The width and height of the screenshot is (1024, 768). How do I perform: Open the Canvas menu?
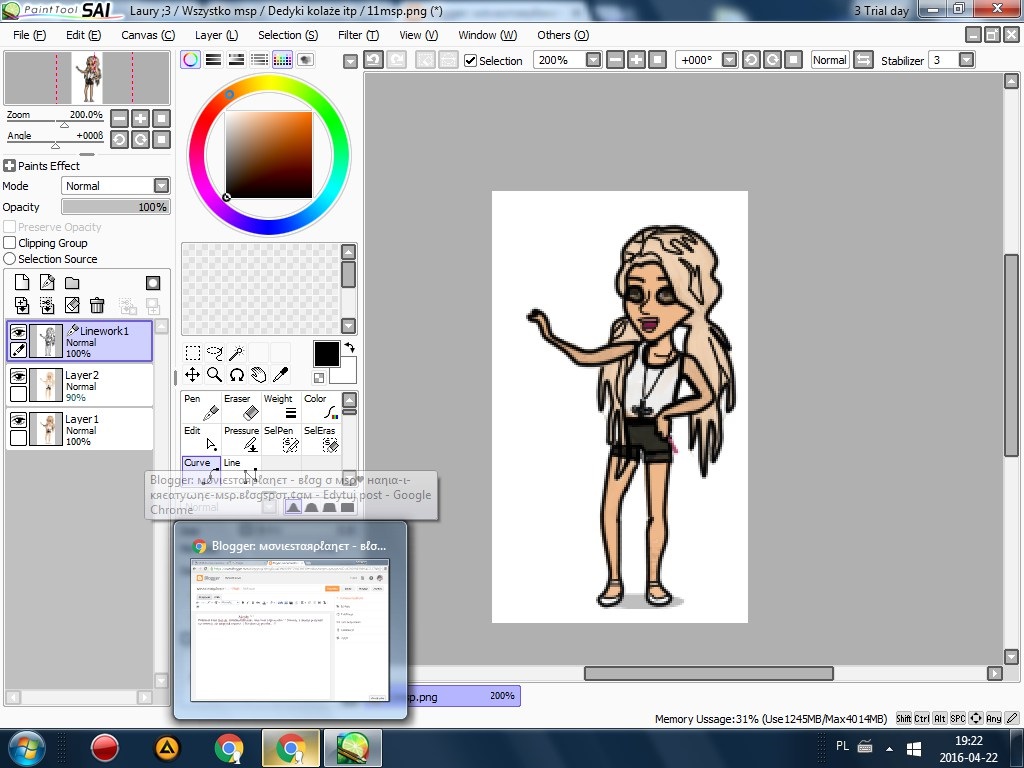tap(148, 35)
